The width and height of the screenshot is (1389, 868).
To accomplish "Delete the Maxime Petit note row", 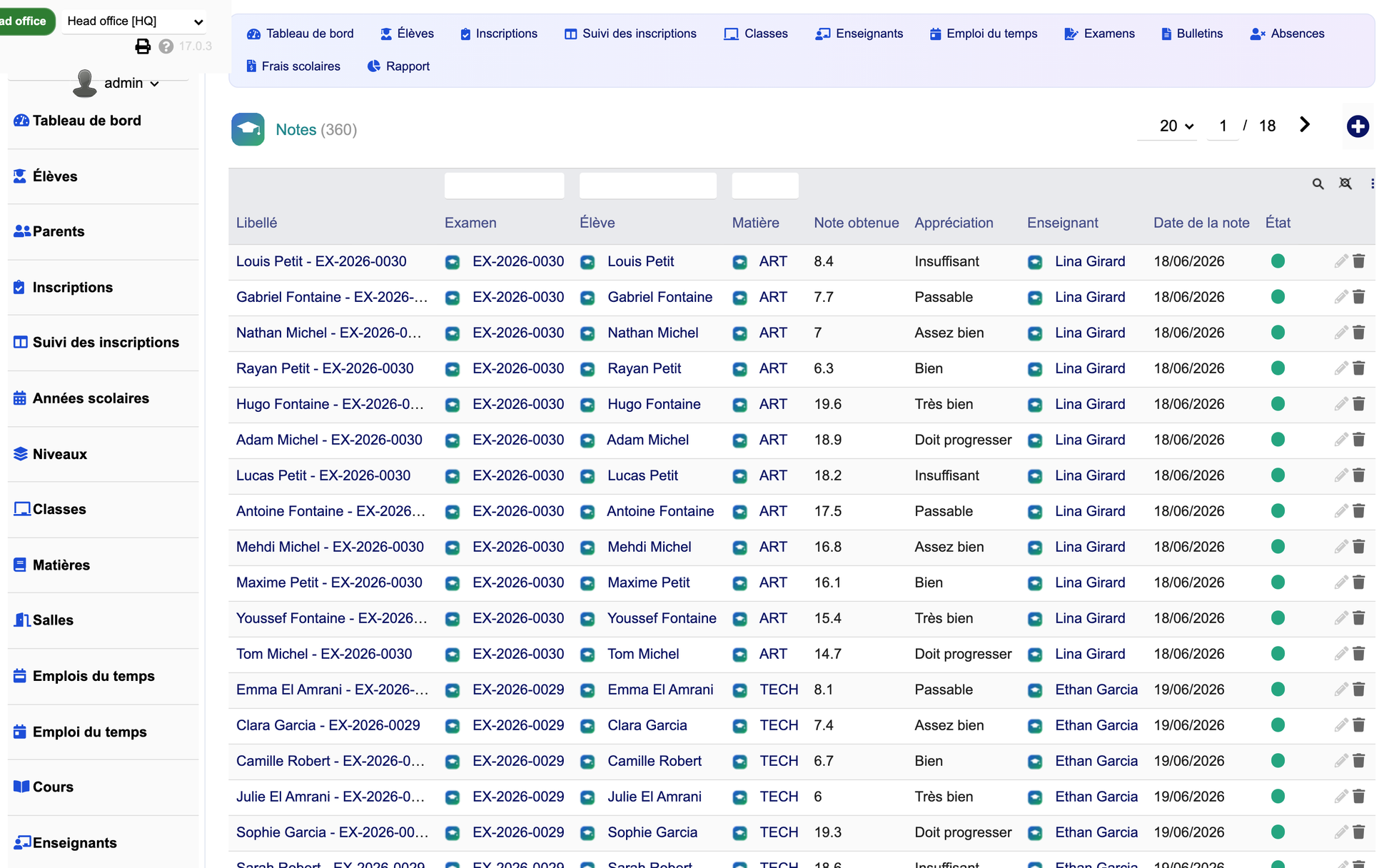I will [x=1359, y=582].
